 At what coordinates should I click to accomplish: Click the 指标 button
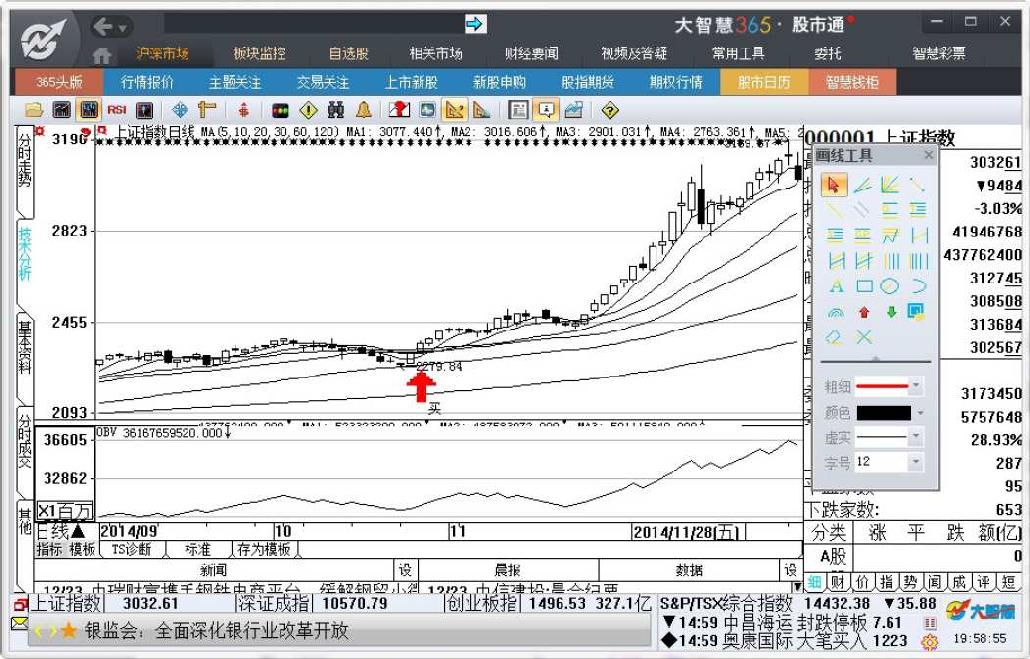[50, 549]
